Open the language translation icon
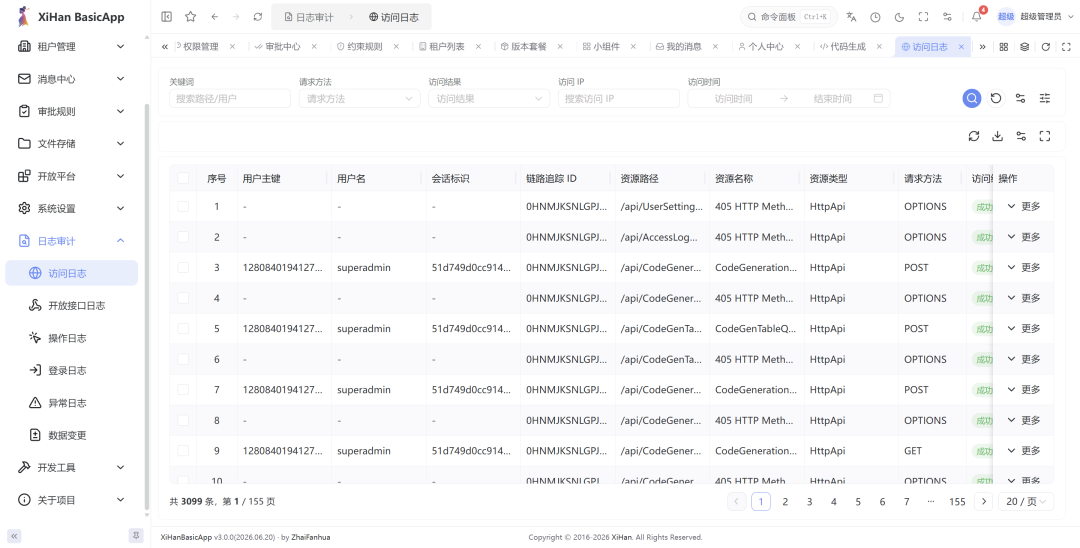The width and height of the screenshot is (1080, 548). coord(851,17)
